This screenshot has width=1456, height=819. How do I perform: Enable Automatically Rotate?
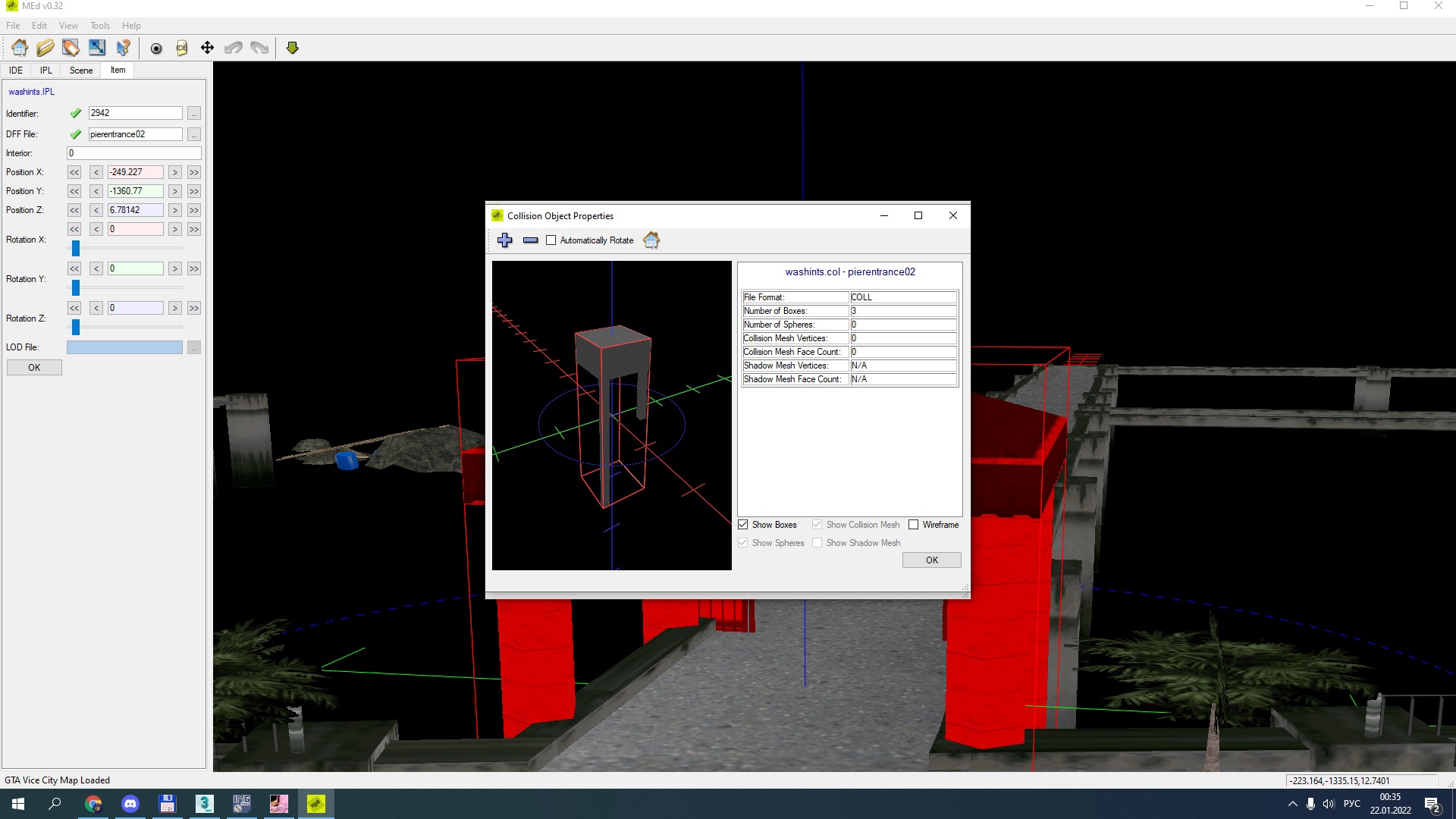coord(551,240)
